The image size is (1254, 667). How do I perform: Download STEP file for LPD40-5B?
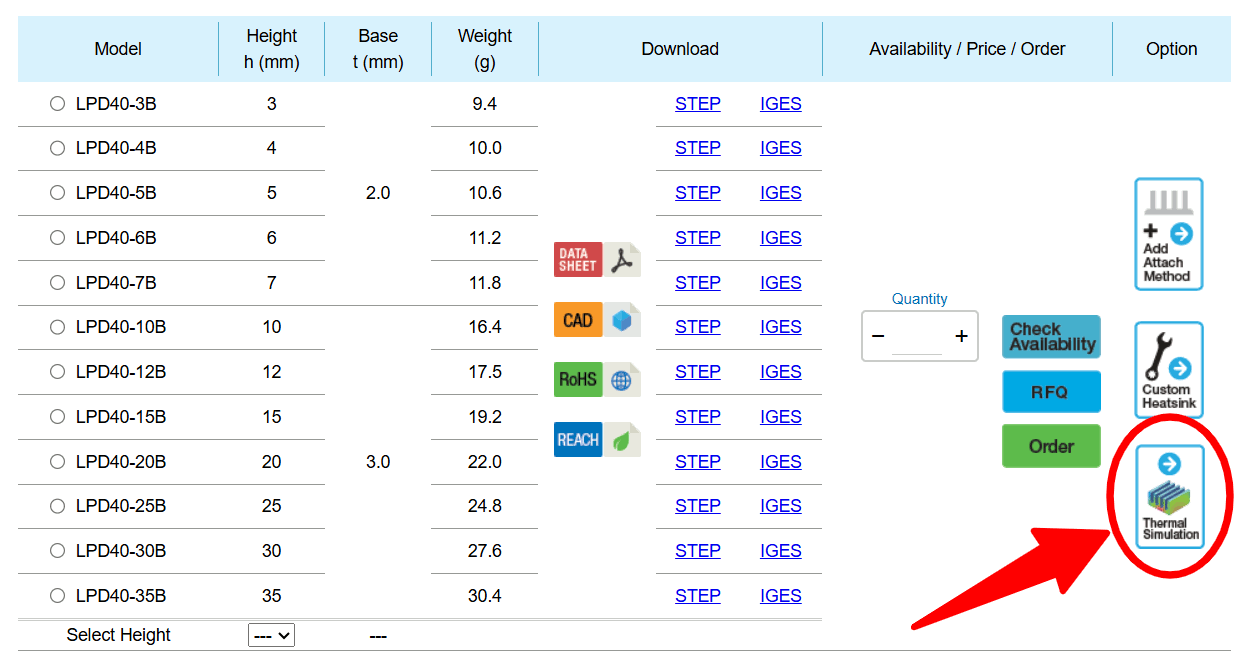point(697,193)
